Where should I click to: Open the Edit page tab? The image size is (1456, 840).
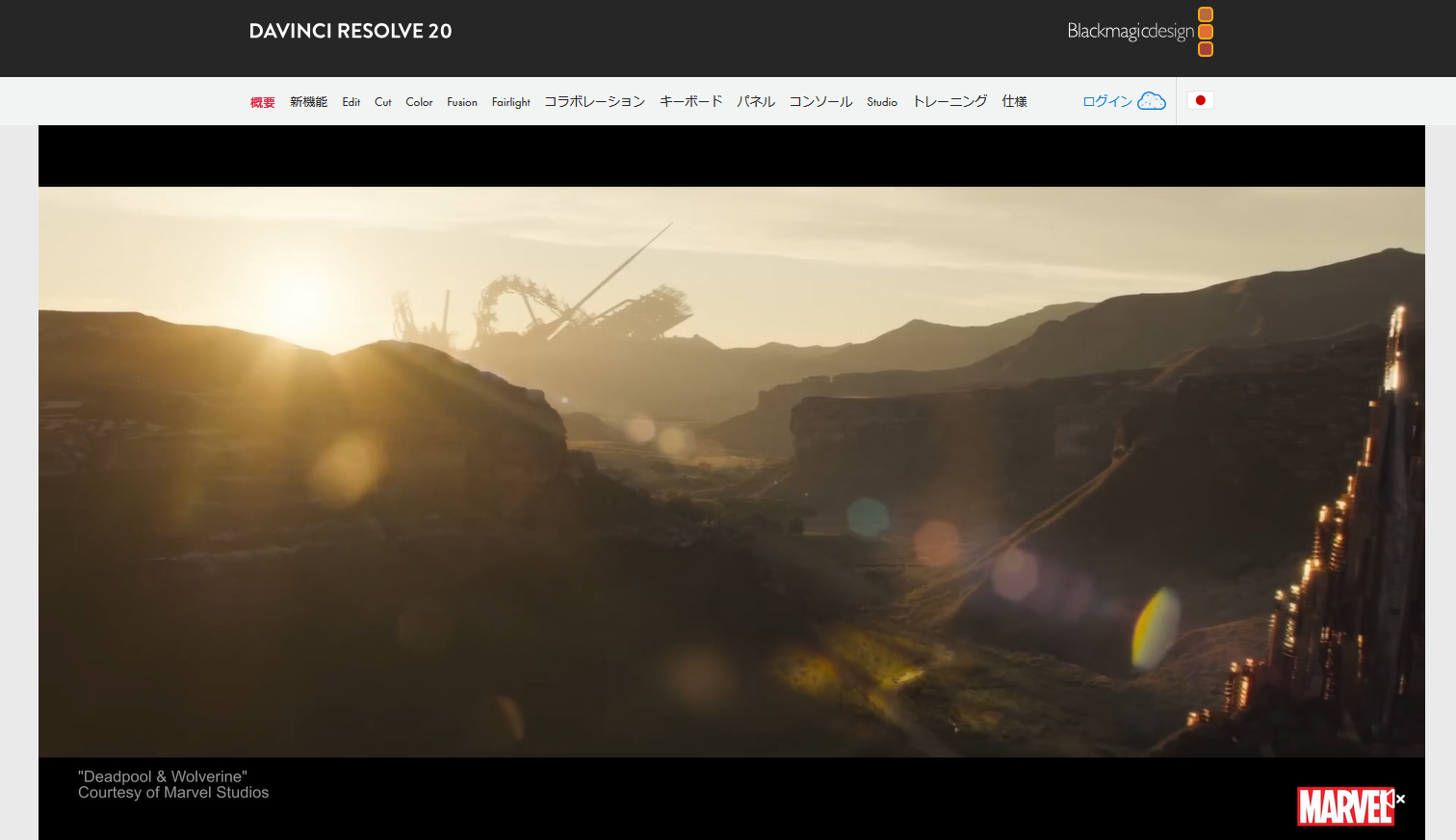tap(351, 102)
